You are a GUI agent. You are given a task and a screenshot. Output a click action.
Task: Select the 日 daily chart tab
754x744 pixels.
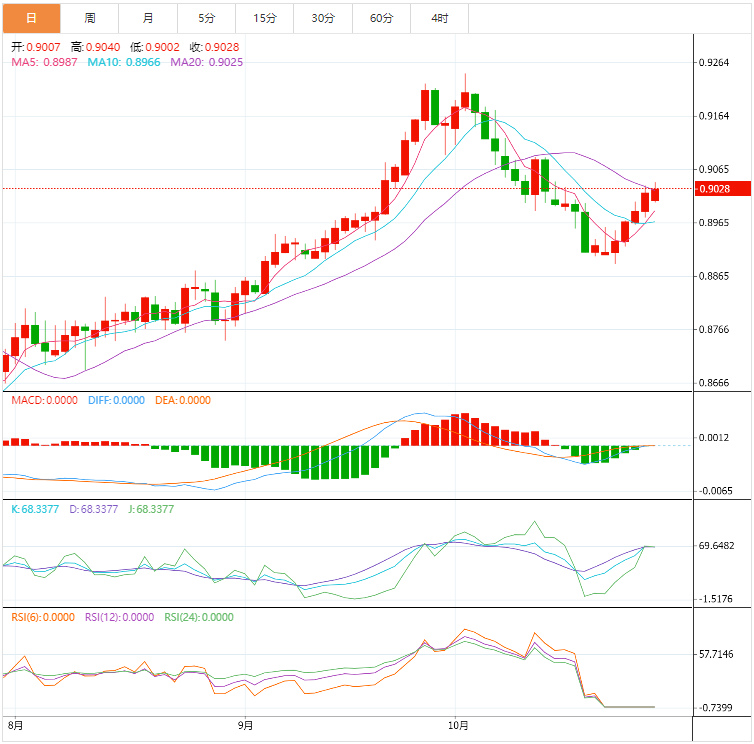31,18
